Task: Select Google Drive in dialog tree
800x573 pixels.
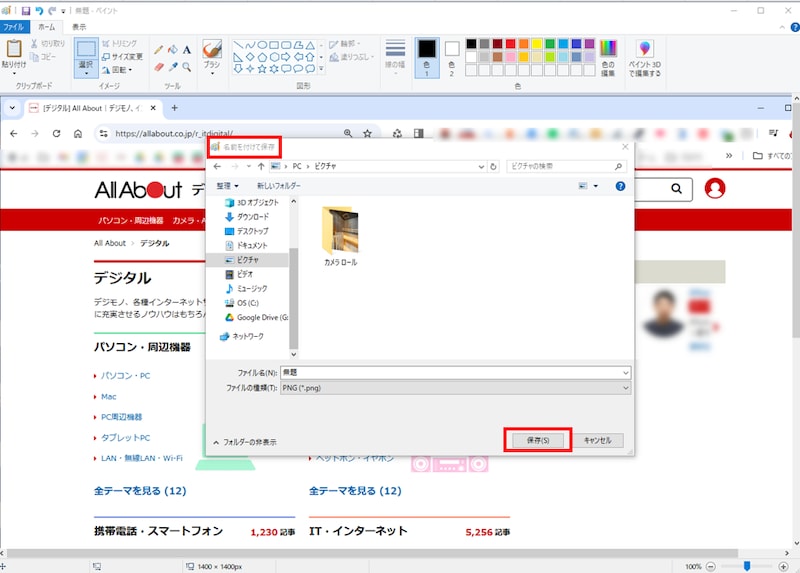Action: tap(256, 317)
